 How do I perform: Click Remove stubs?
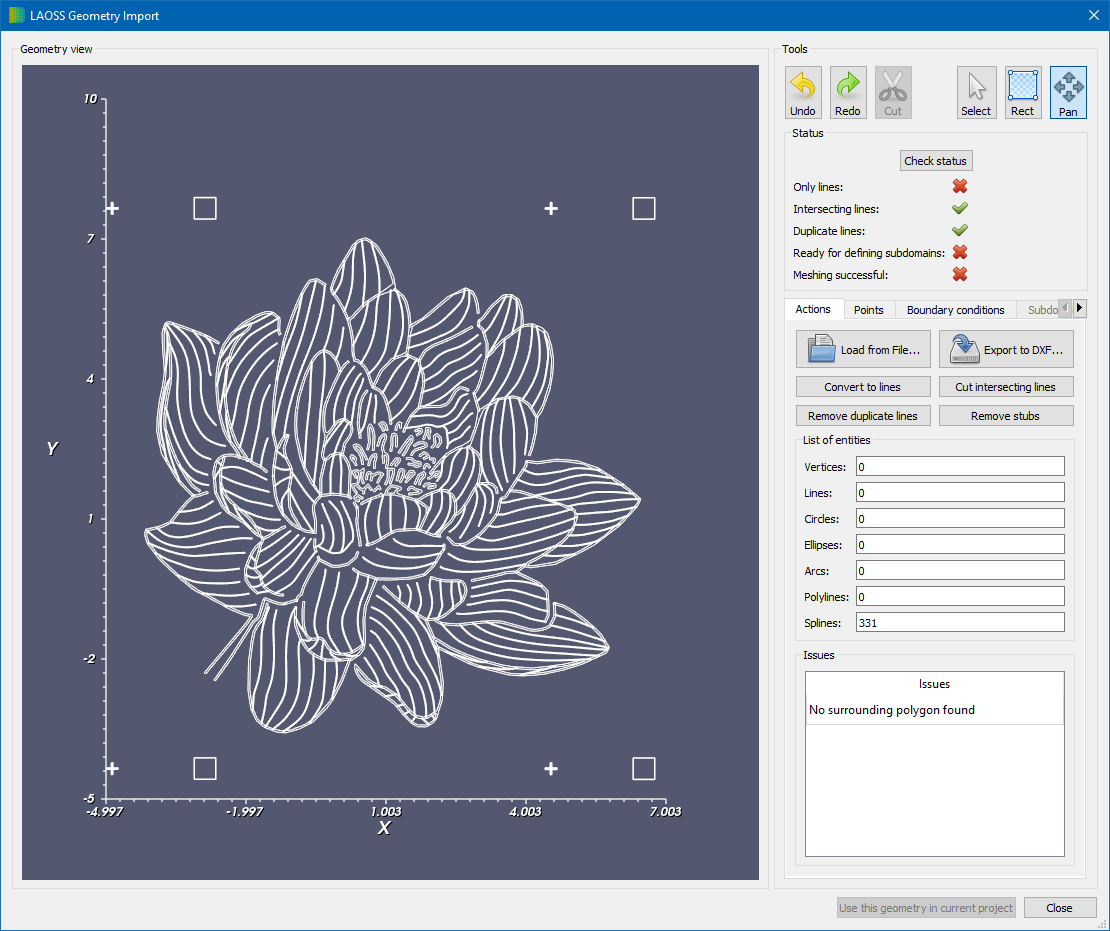coord(1006,415)
